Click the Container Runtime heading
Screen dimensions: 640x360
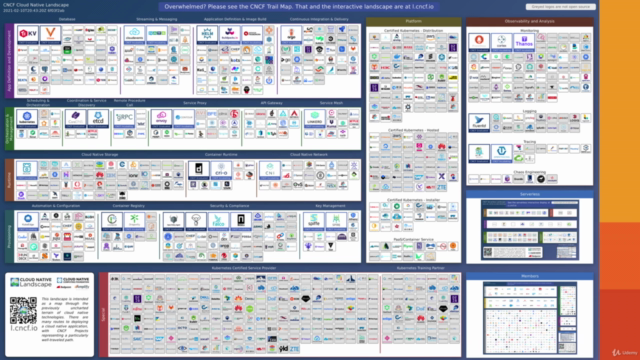[221, 155]
